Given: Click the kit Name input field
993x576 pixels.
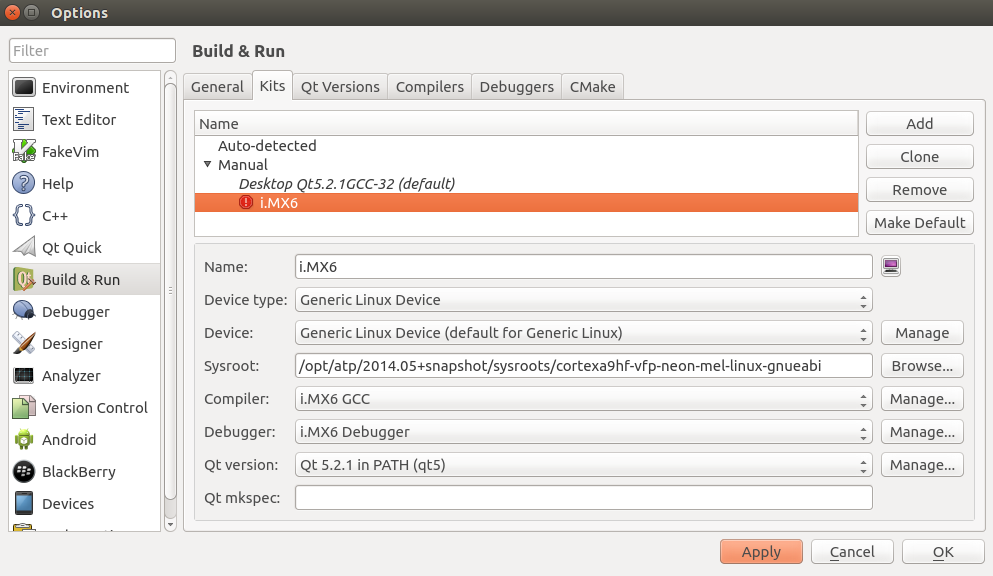Looking at the screenshot, I should [x=583, y=266].
